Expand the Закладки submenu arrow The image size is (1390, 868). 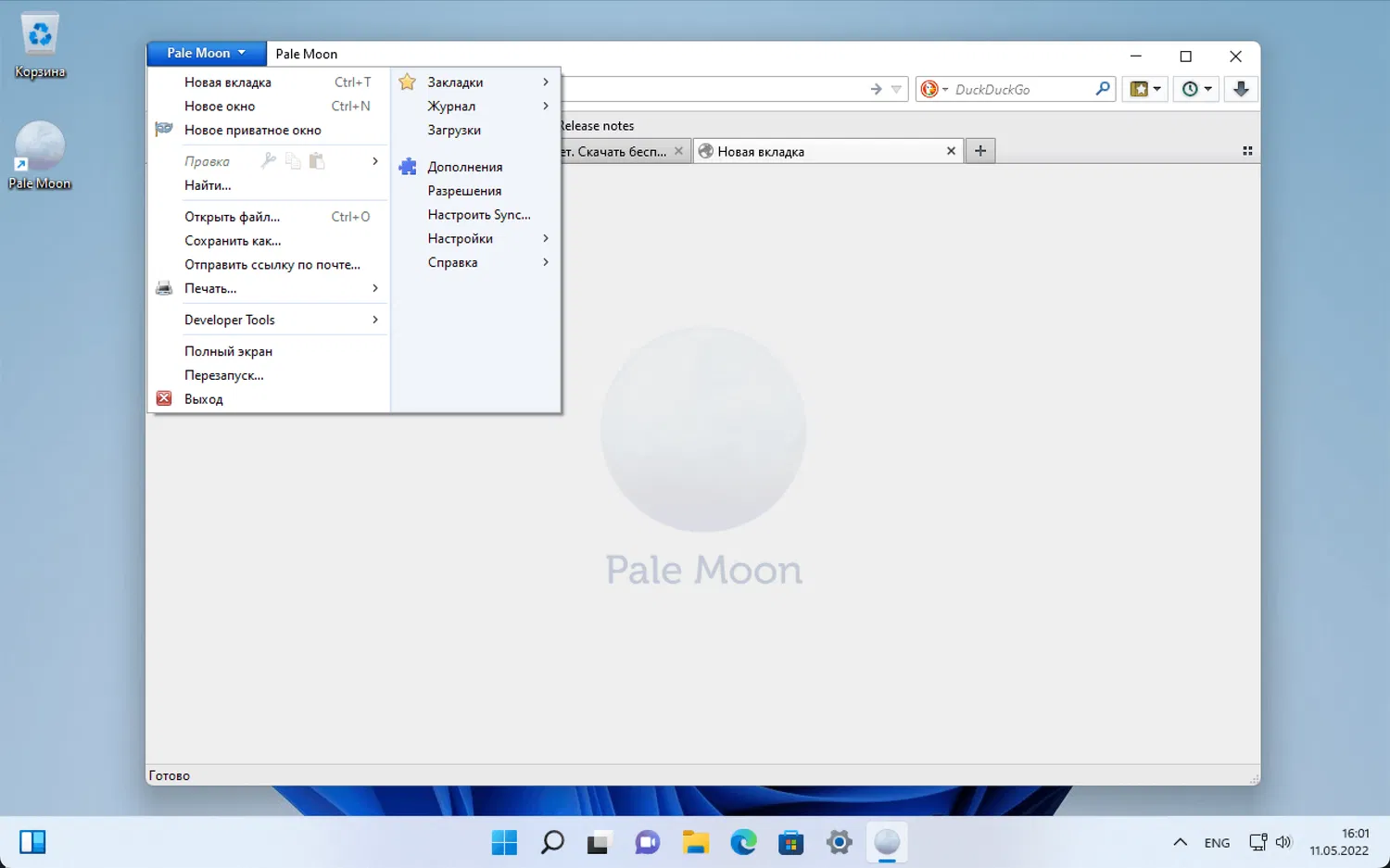[546, 82]
